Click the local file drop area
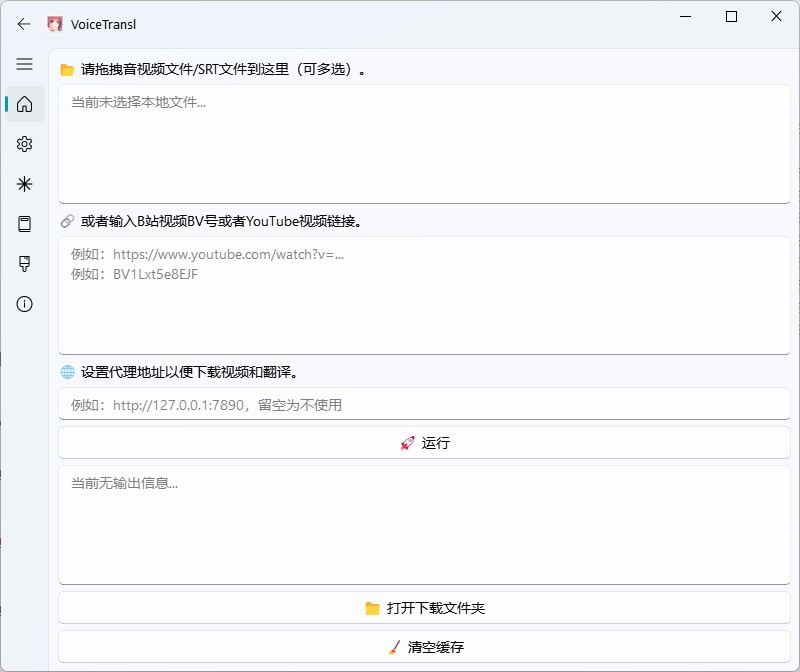800x672 pixels. point(424,144)
